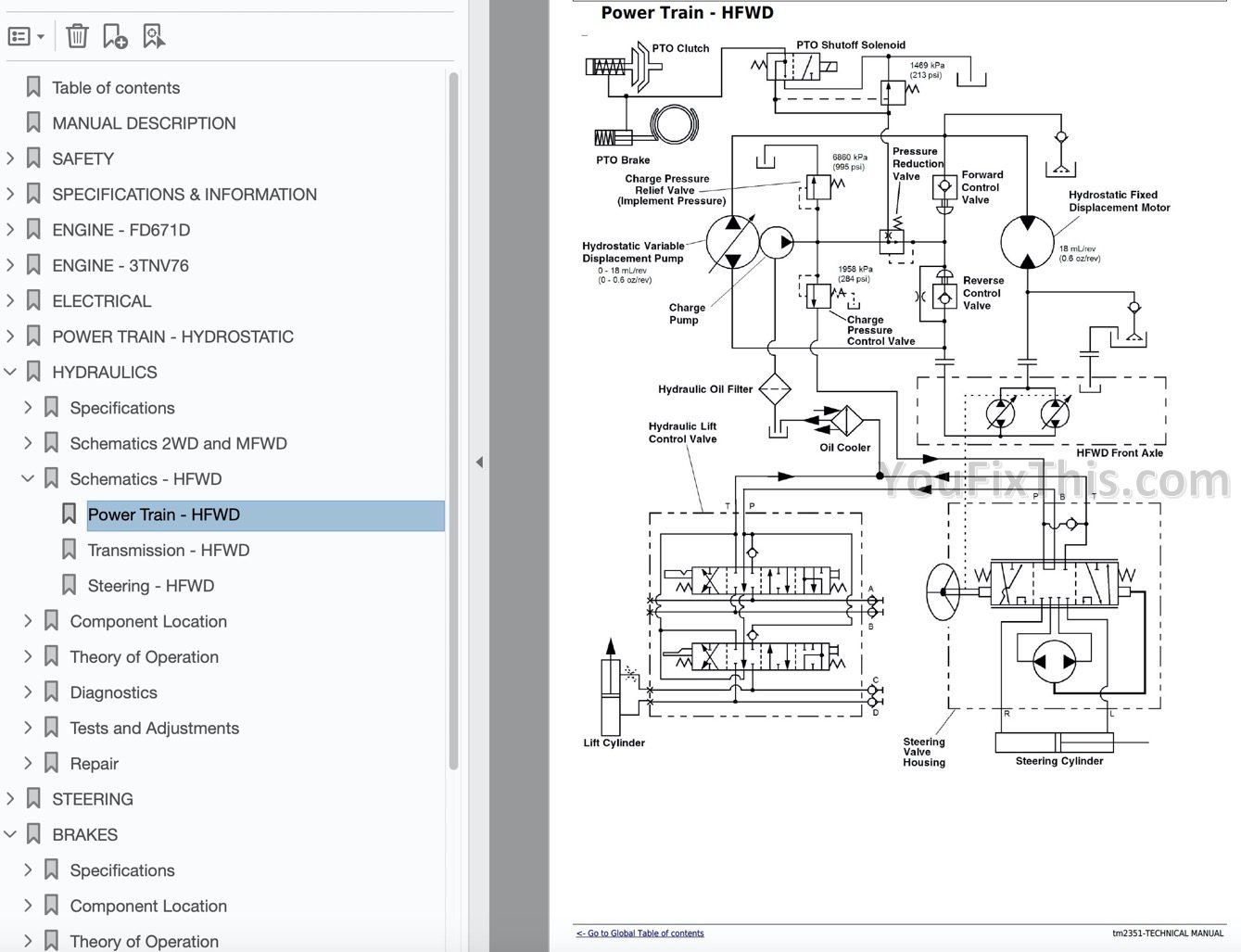Expand the SAFETY section
This screenshot has height=952, width=1241.
10,158
